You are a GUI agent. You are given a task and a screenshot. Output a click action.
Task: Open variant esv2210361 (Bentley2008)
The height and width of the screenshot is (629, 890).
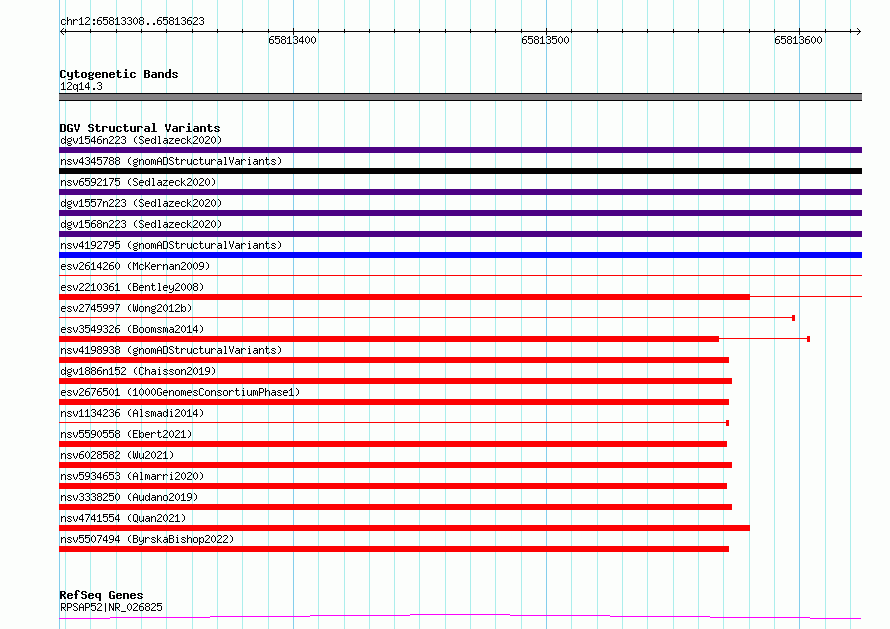[x=132, y=287]
